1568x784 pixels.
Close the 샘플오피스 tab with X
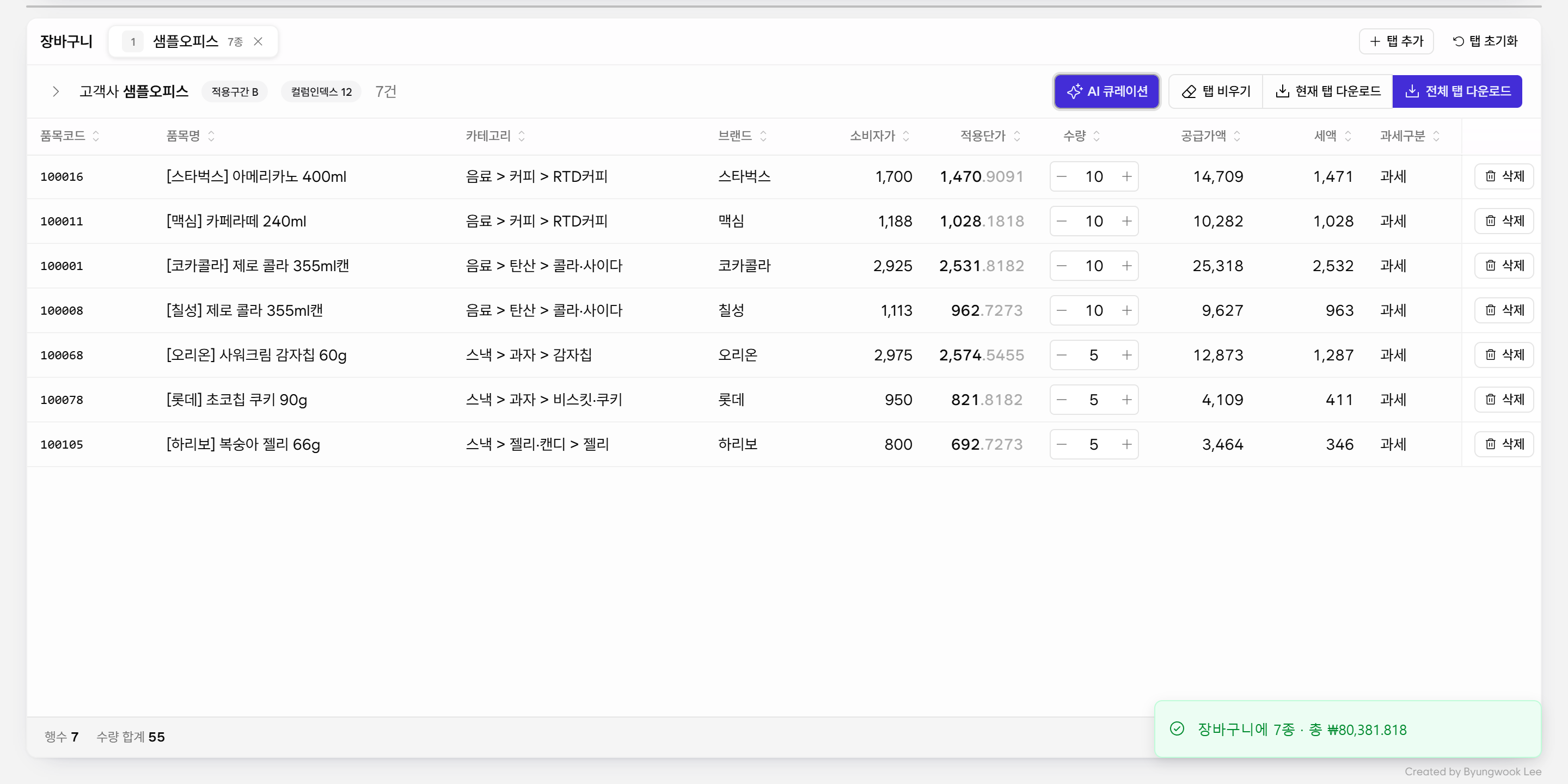[x=258, y=41]
